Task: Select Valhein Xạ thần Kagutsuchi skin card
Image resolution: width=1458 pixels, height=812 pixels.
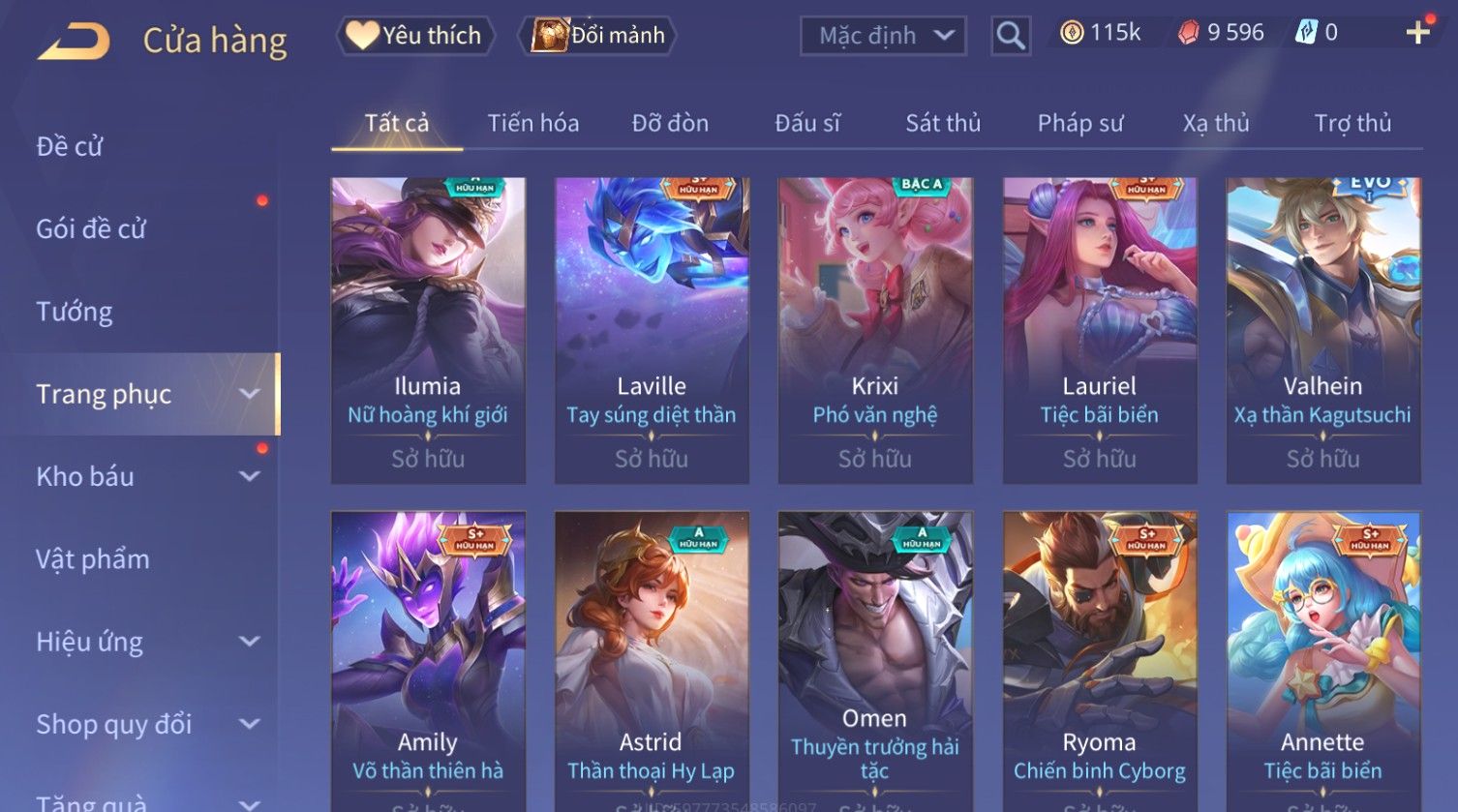Action: click(x=1323, y=330)
